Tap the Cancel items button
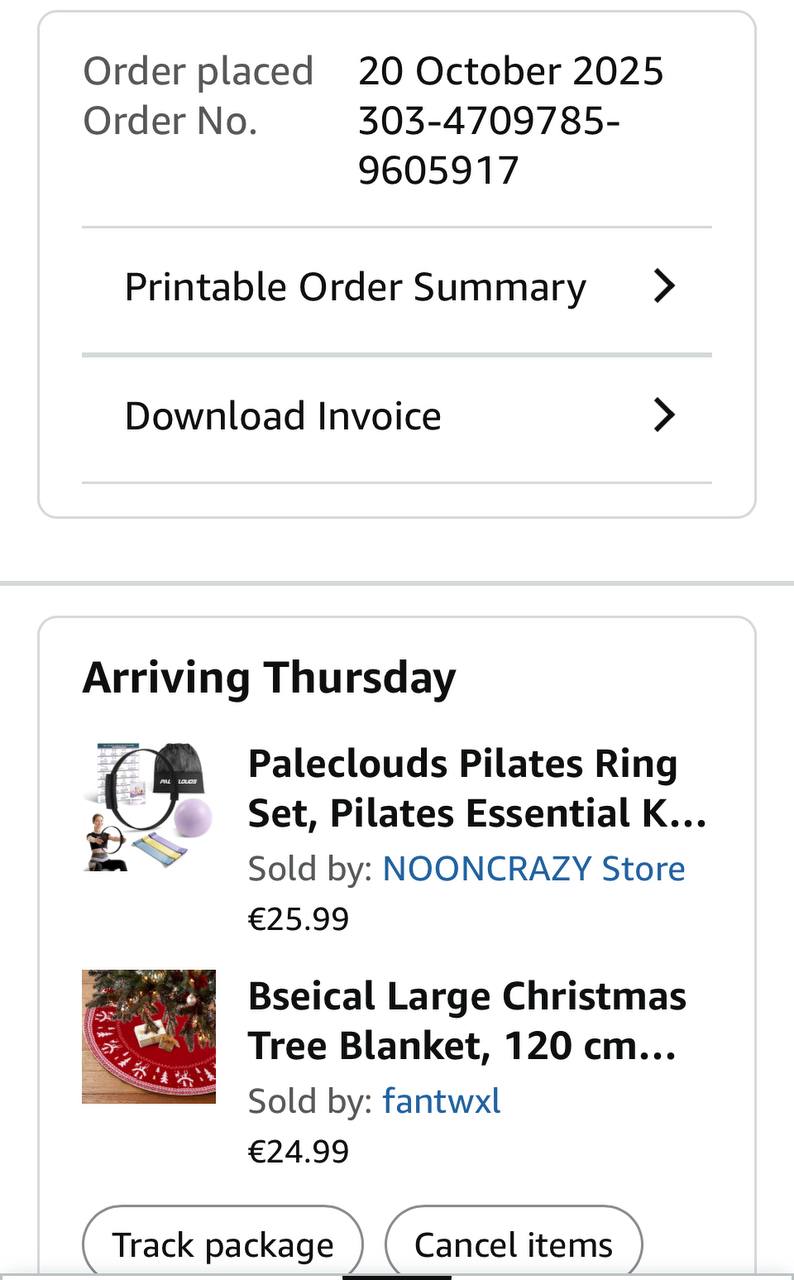The image size is (794, 1280). tap(513, 1245)
